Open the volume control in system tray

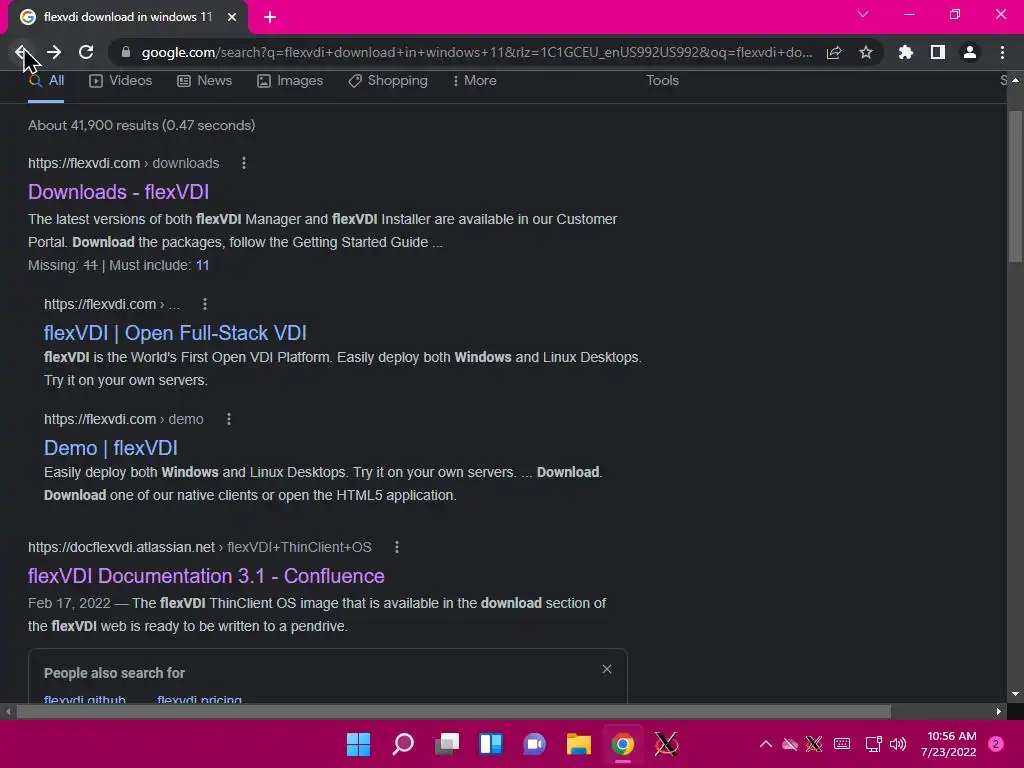(x=898, y=744)
